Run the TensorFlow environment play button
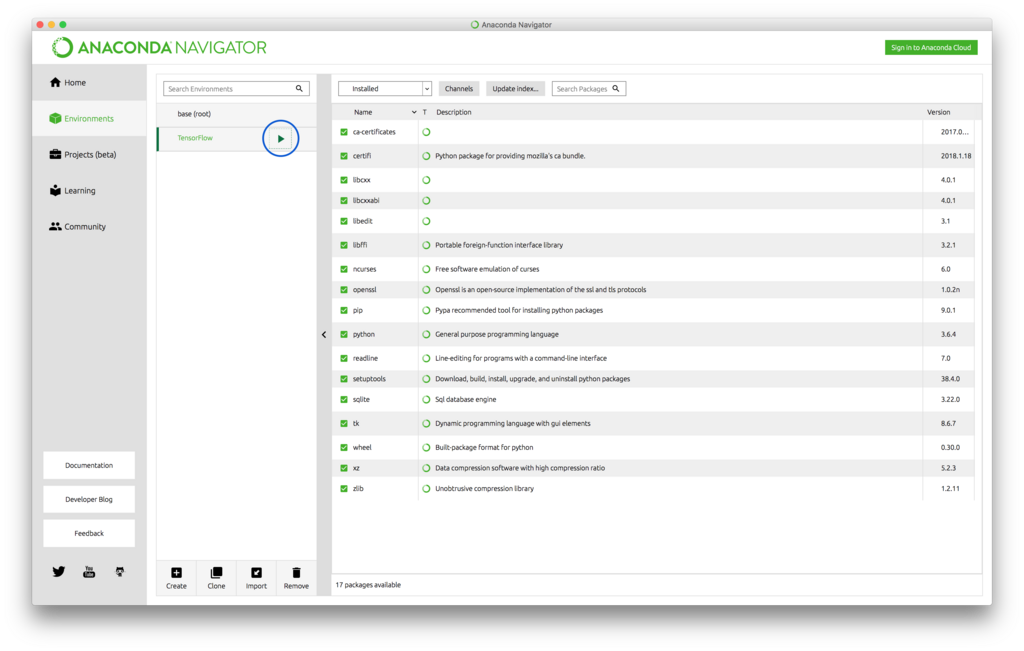 (281, 138)
